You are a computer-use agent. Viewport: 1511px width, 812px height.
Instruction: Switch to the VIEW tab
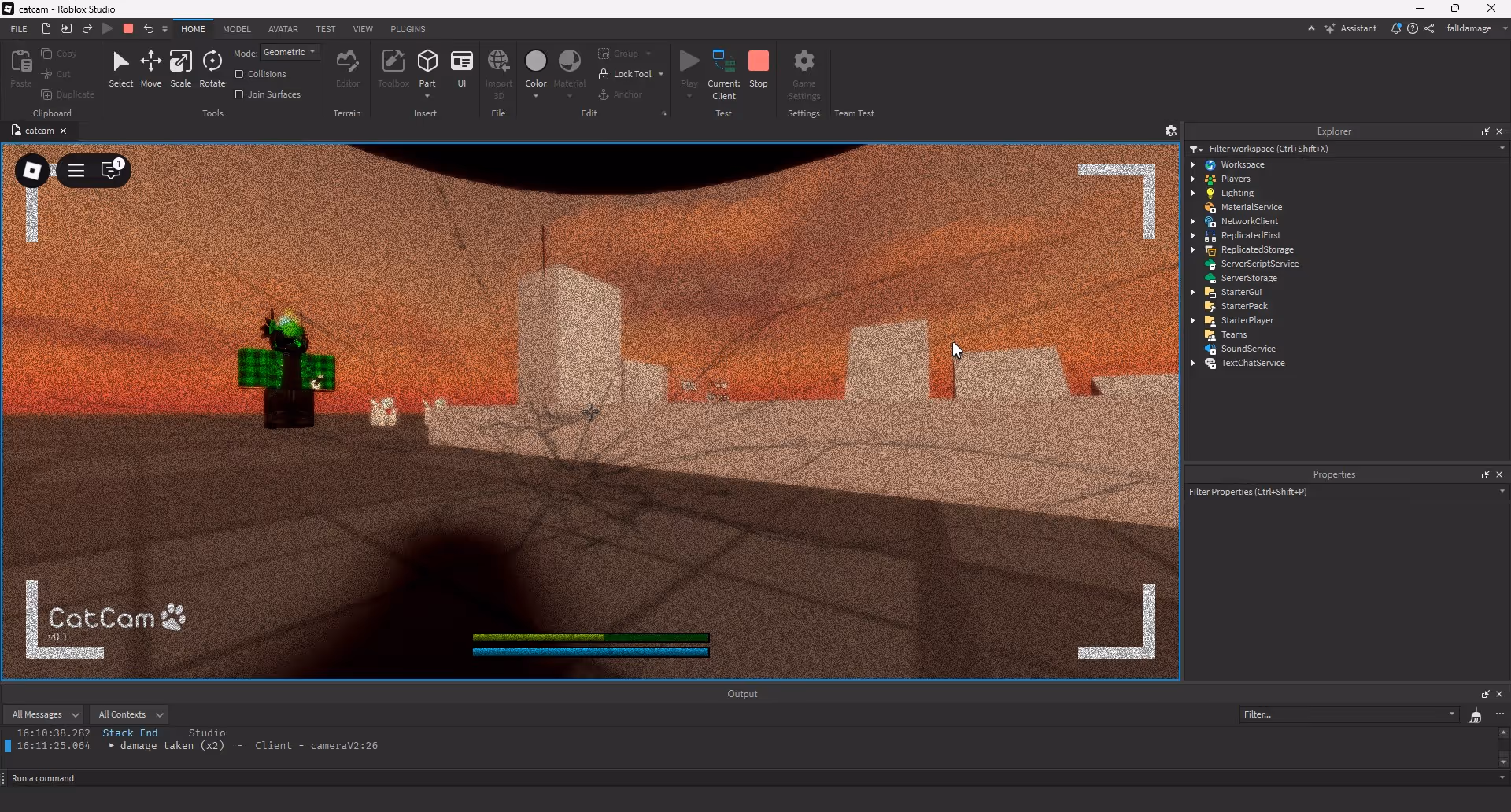pos(363,29)
